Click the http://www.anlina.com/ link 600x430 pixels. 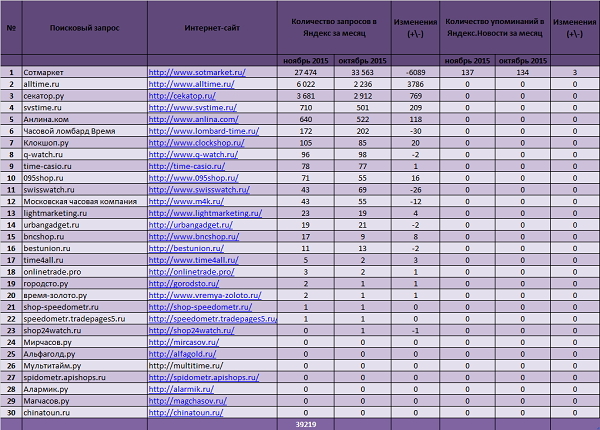(193, 119)
